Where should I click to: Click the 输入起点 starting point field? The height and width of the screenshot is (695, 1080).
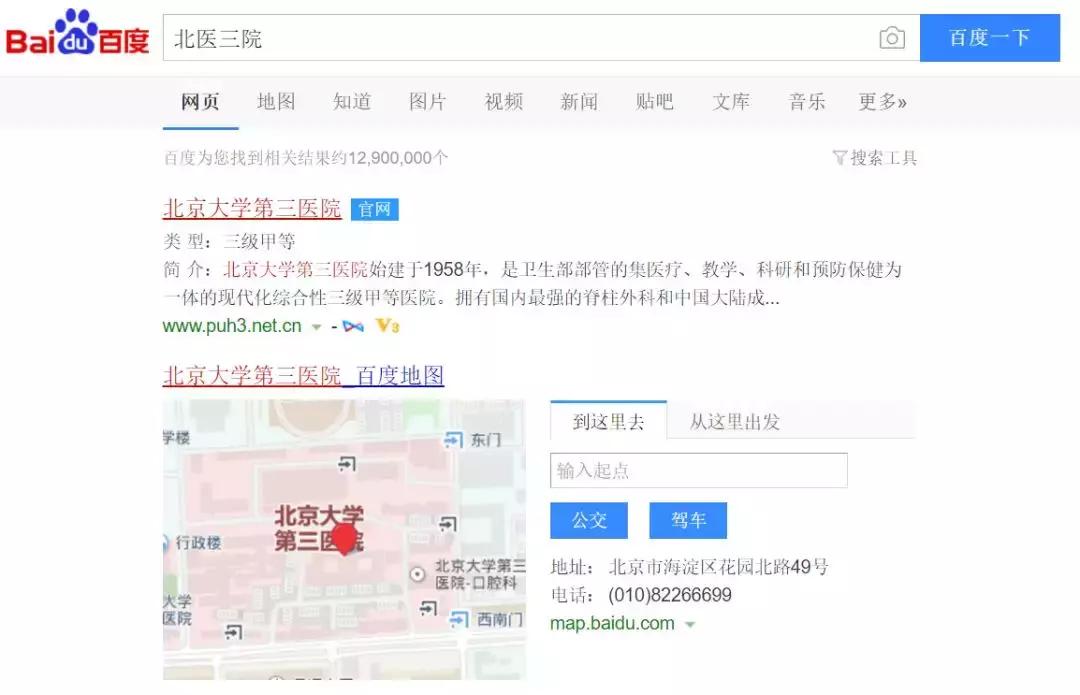[698, 470]
